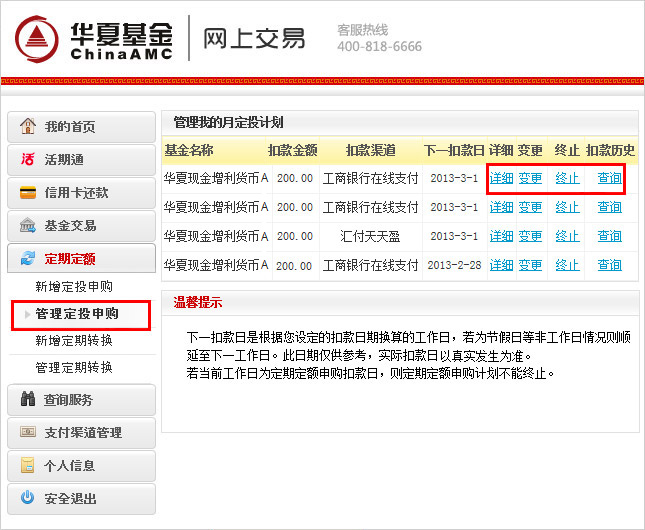Screen dimensions: 645x530
Task: Click the bank building icon beside 基金交易
Action: pos(28,225)
